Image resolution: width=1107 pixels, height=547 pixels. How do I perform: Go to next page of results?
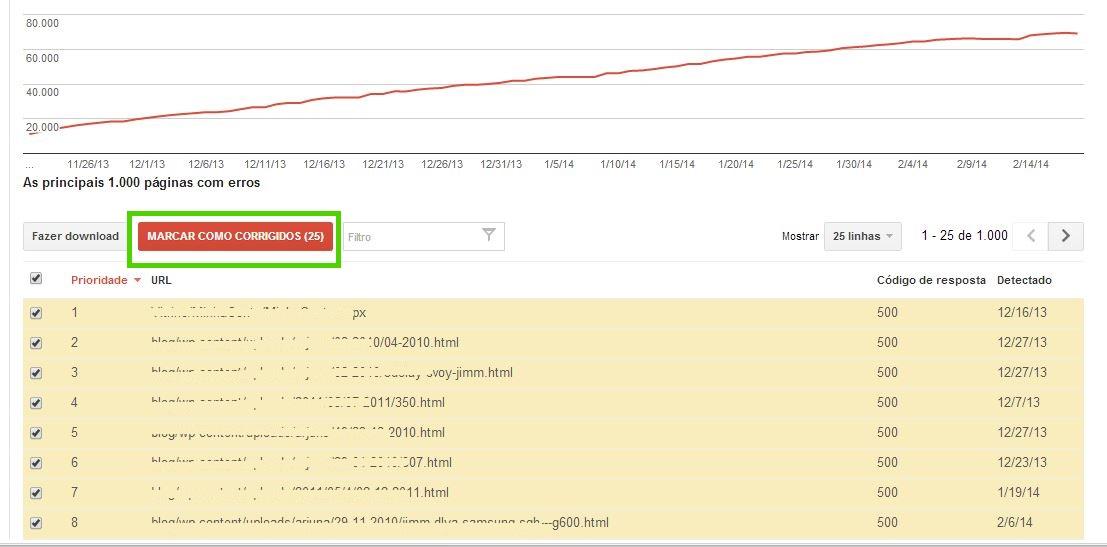pyautogui.click(x=1066, y=236)
